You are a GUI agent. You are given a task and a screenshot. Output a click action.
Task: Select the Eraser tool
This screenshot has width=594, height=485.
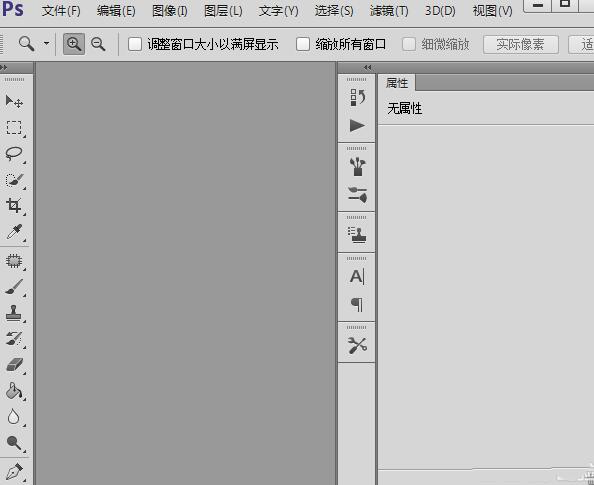pyautogui.click(x=14, y=365)
